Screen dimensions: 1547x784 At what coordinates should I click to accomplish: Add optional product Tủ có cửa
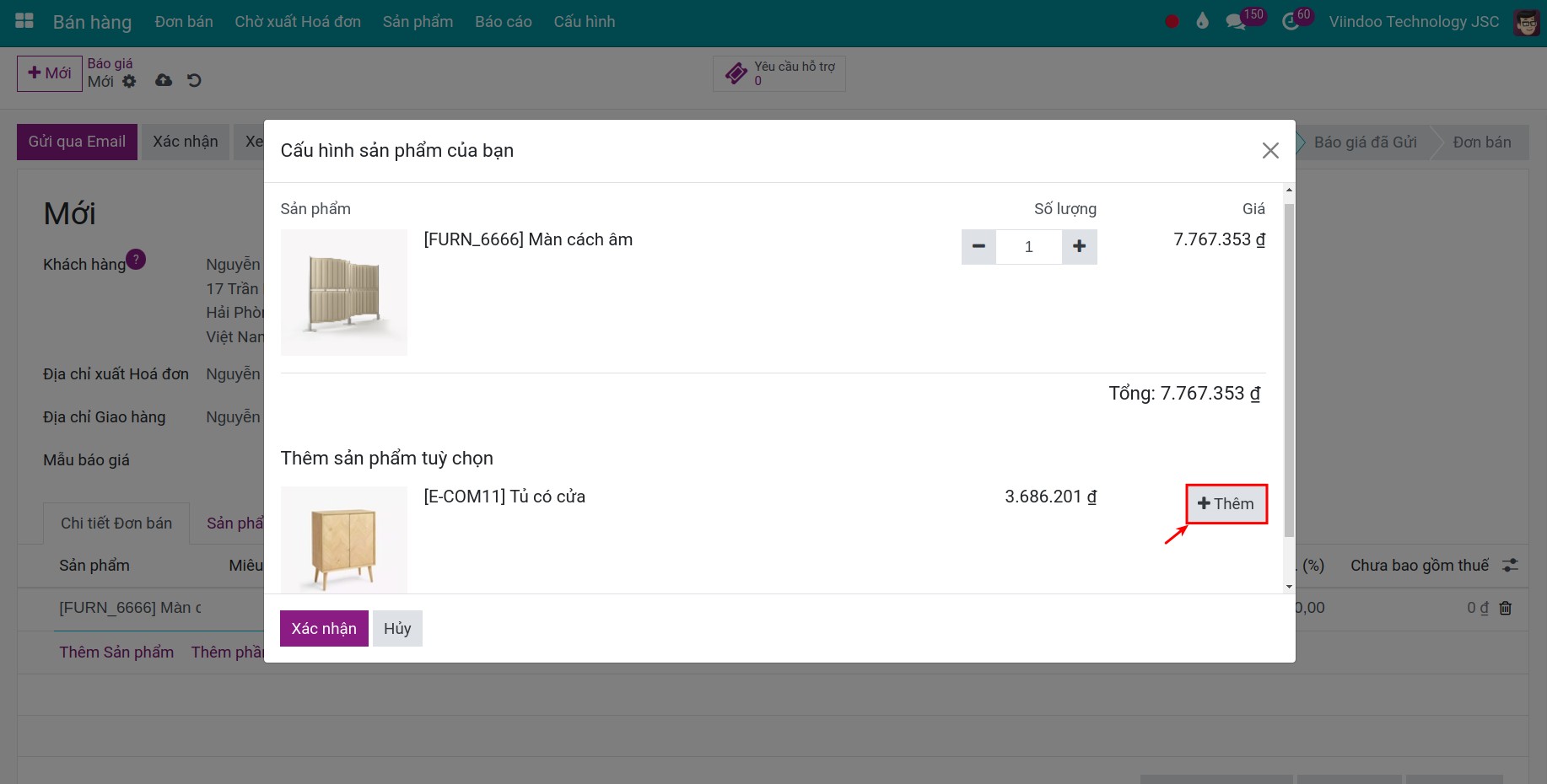coord(1226,504)
